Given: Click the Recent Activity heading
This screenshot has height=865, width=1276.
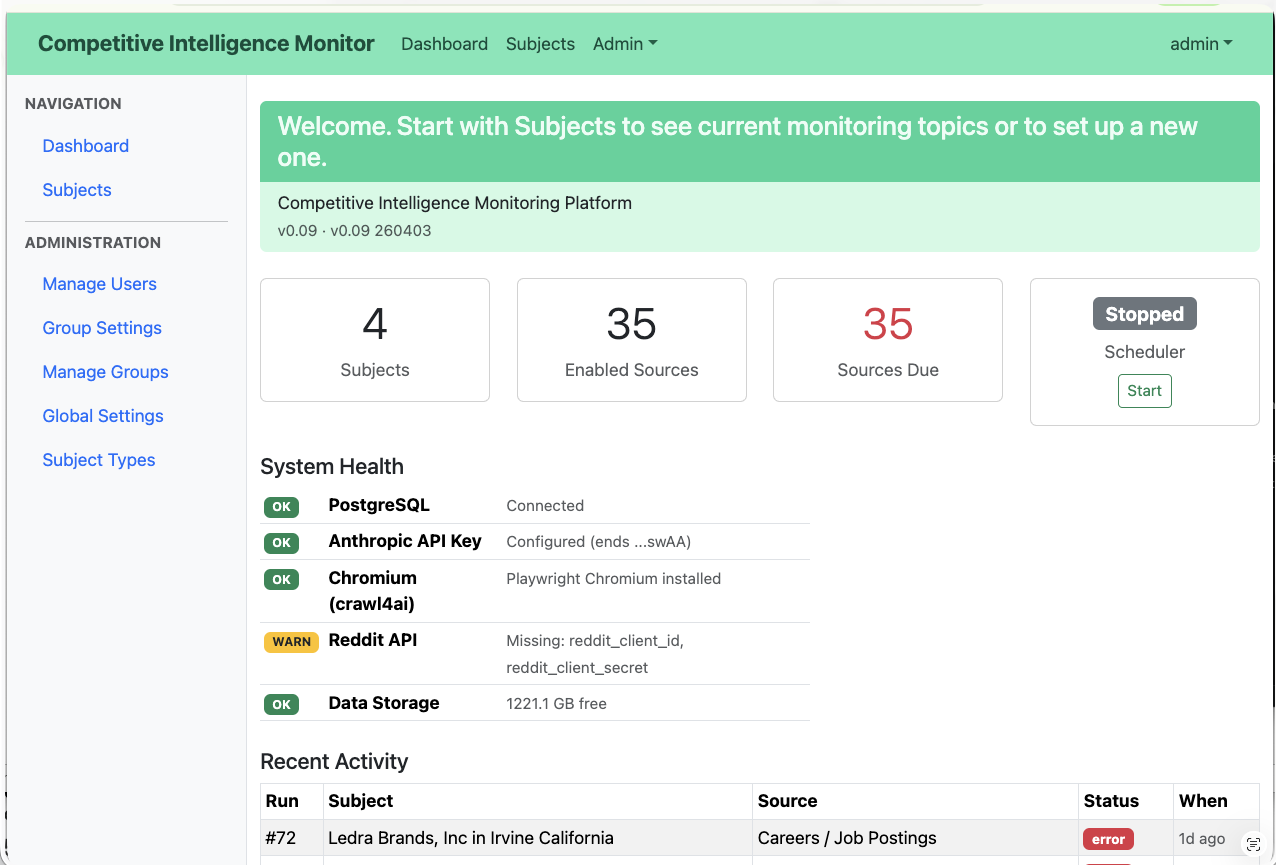Looking at the screenshot, I should click(x=334, y=762).
